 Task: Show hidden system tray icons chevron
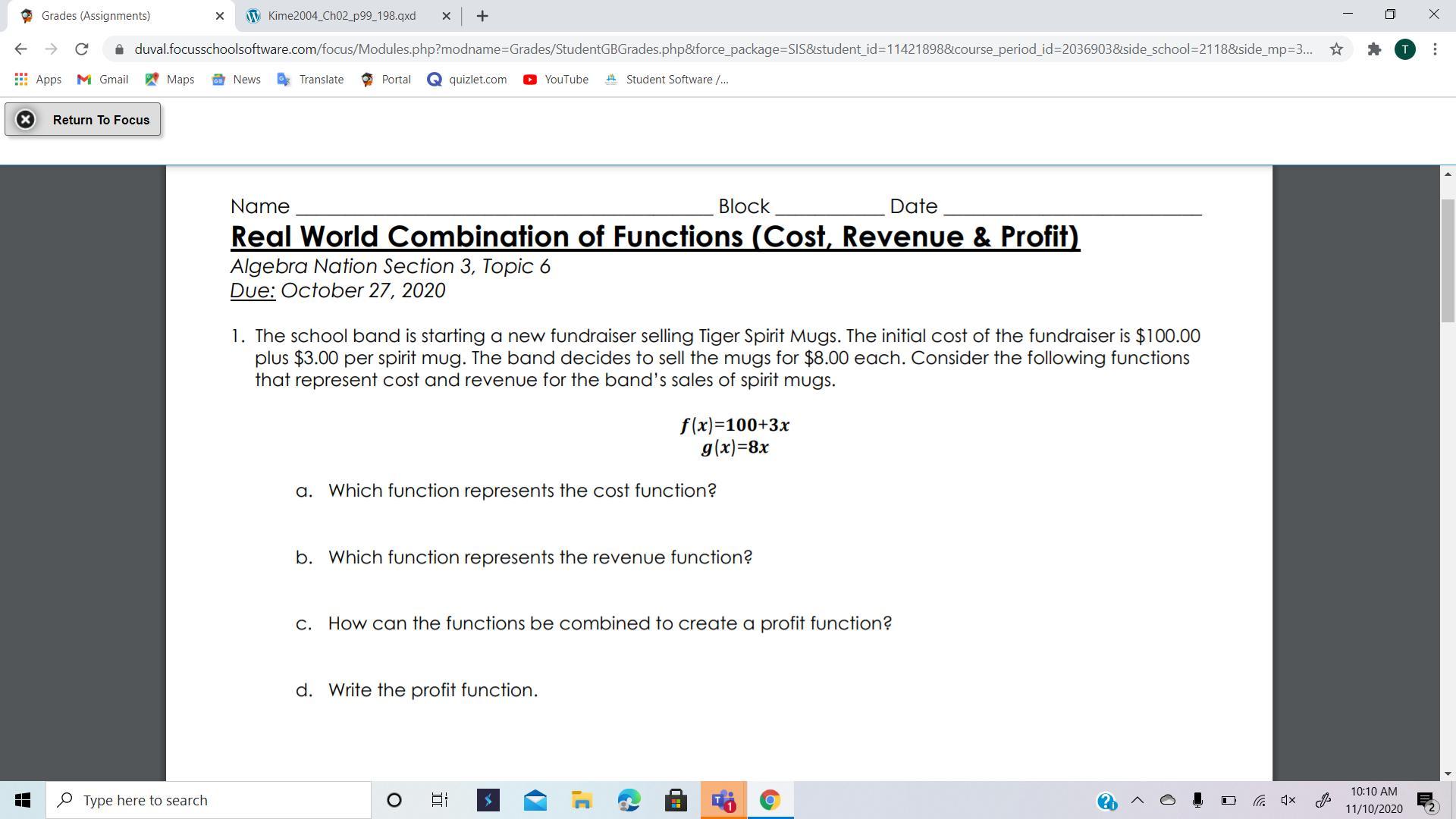coord(1137,800)
